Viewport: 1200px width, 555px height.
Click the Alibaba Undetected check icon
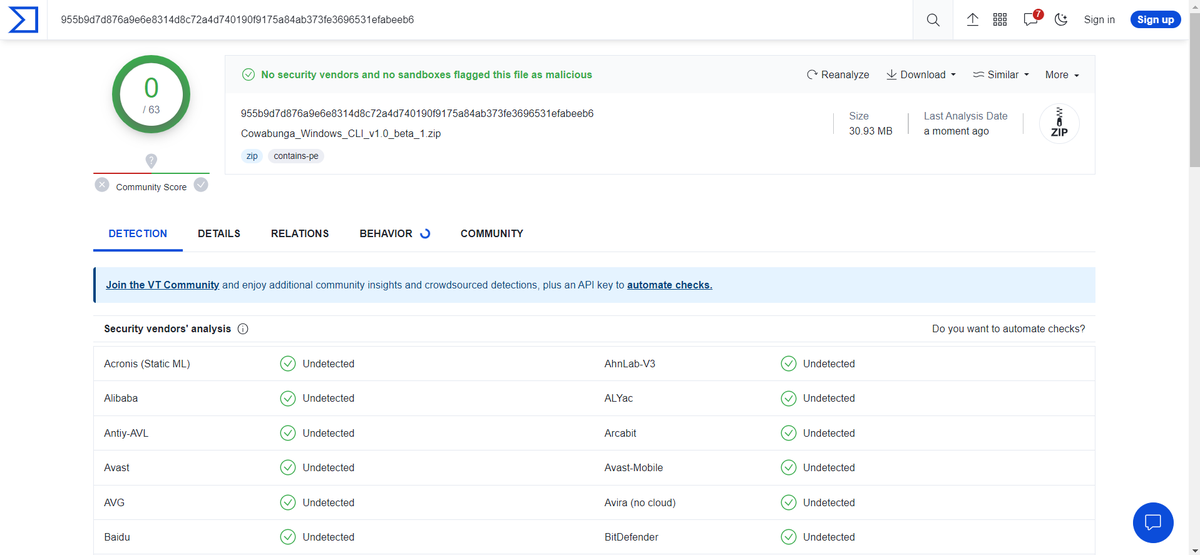(288, 398)
